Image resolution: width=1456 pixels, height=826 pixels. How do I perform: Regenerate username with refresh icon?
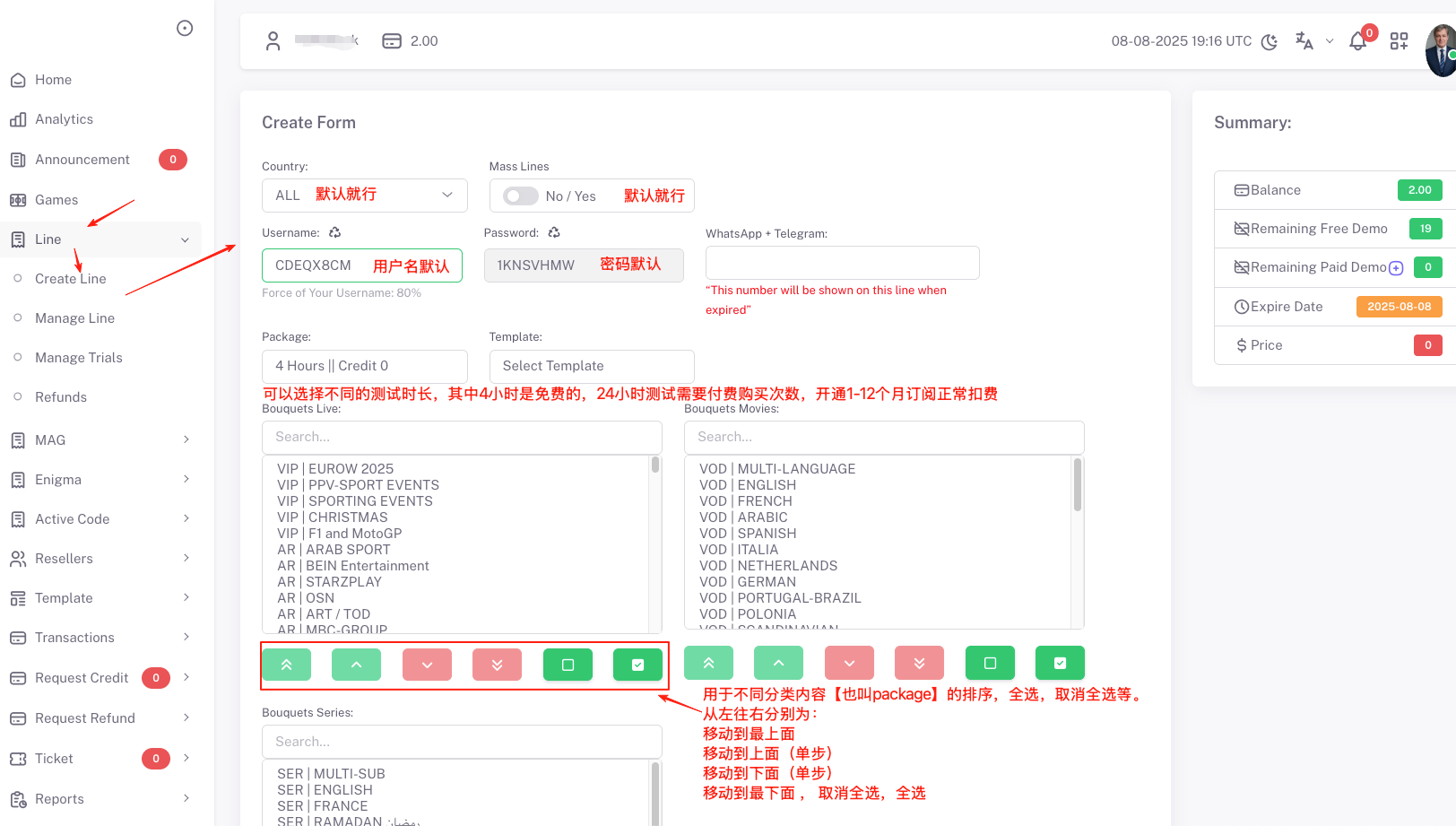point(334,232)
